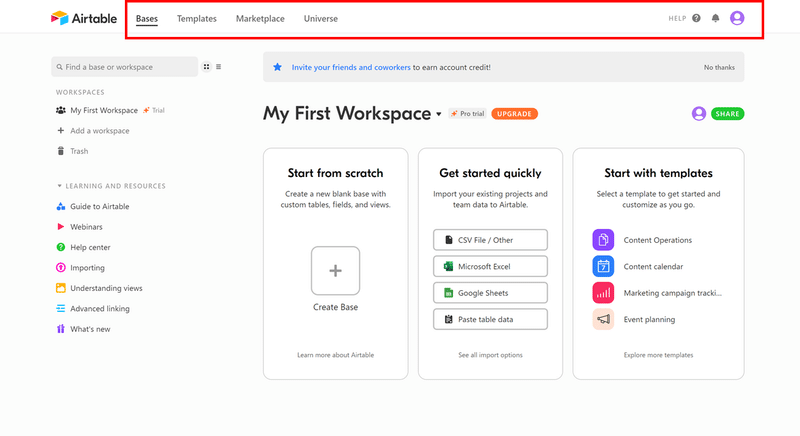800x436 pixels.
Task: Click Content Operations template icon
Action: point(603,240)
